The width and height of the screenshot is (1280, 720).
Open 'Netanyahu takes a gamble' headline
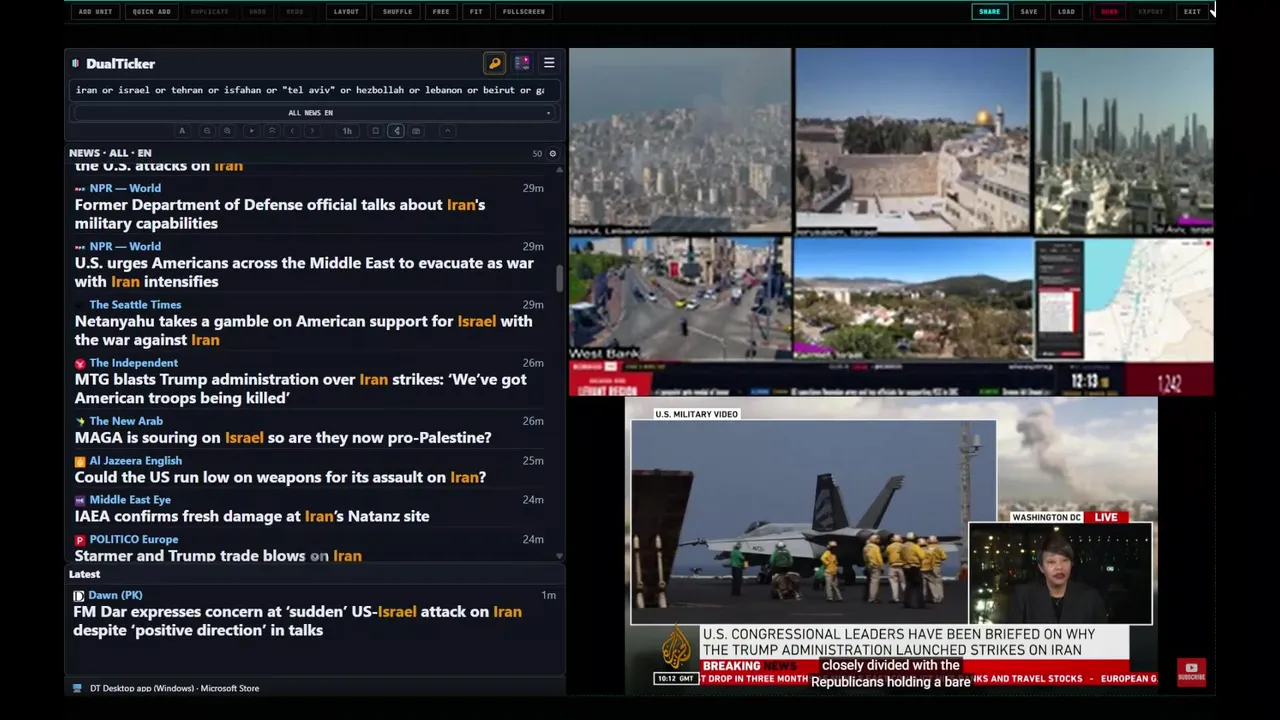pos(303,330)
